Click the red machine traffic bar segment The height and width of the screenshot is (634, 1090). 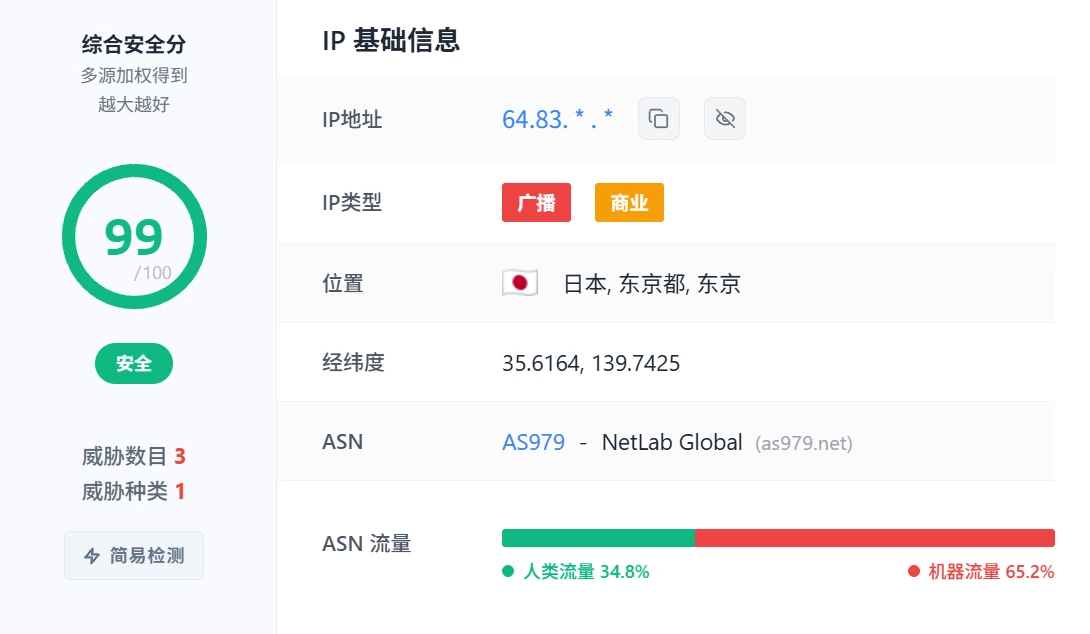tap(875, 538)
